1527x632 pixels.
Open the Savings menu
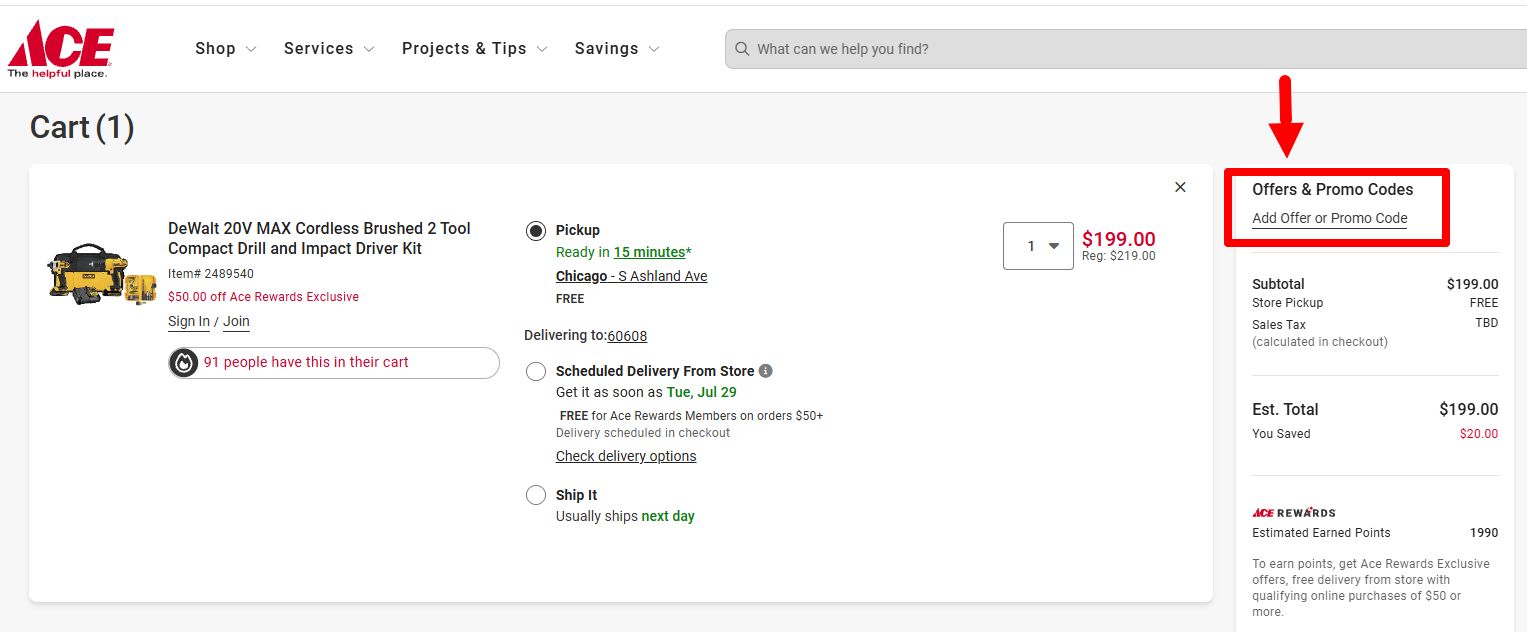617,48
